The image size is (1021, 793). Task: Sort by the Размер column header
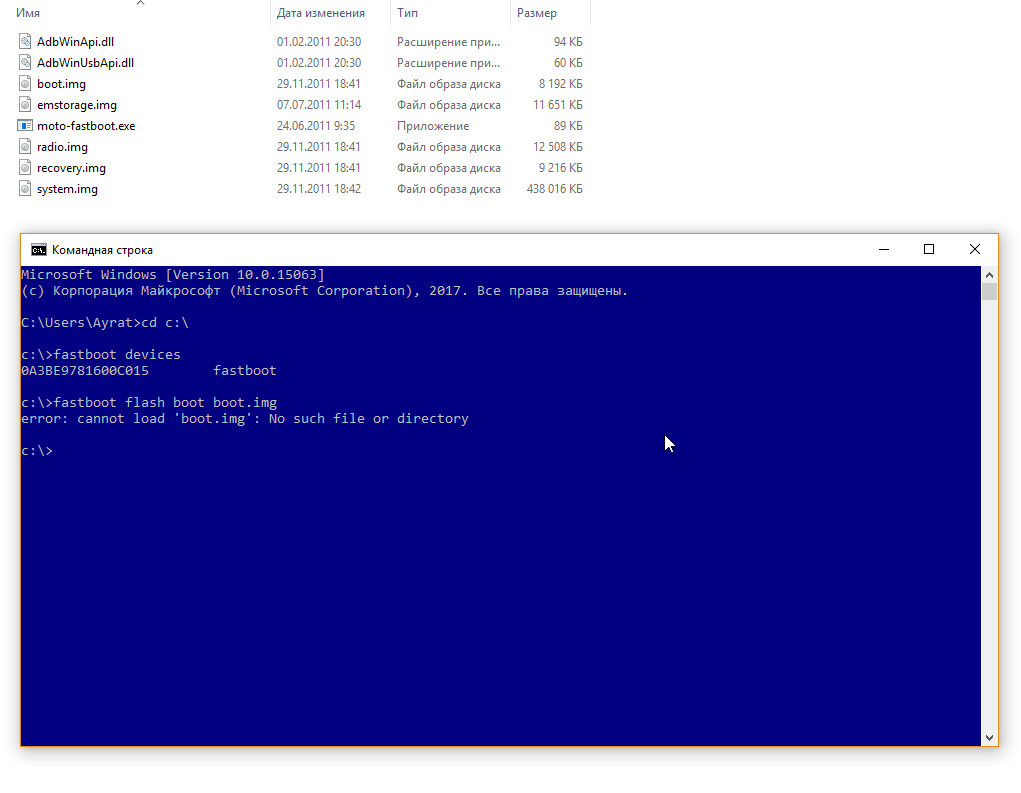(537, 13)
